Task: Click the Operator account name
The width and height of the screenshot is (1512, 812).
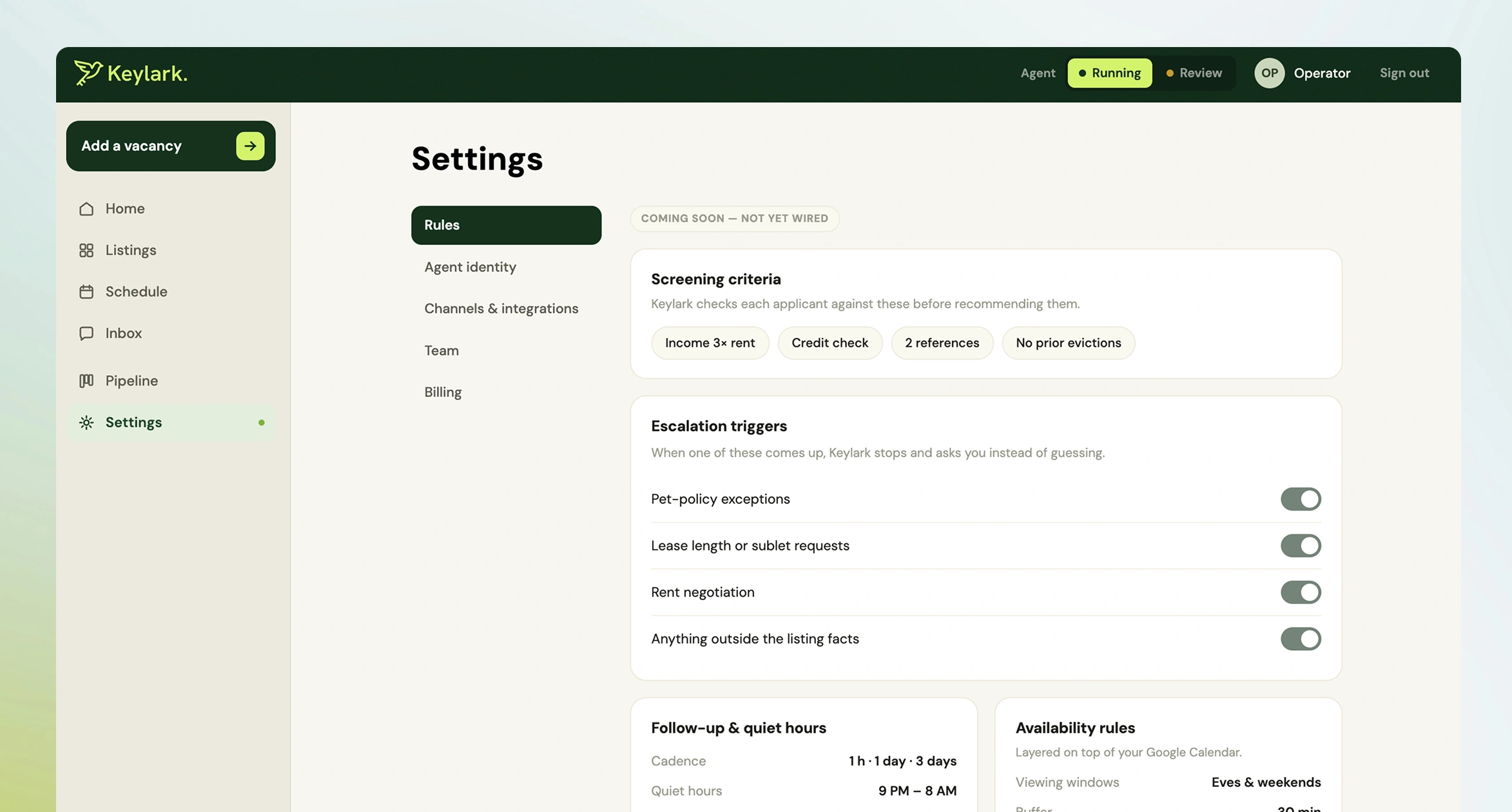Action: click(1322, 73)
